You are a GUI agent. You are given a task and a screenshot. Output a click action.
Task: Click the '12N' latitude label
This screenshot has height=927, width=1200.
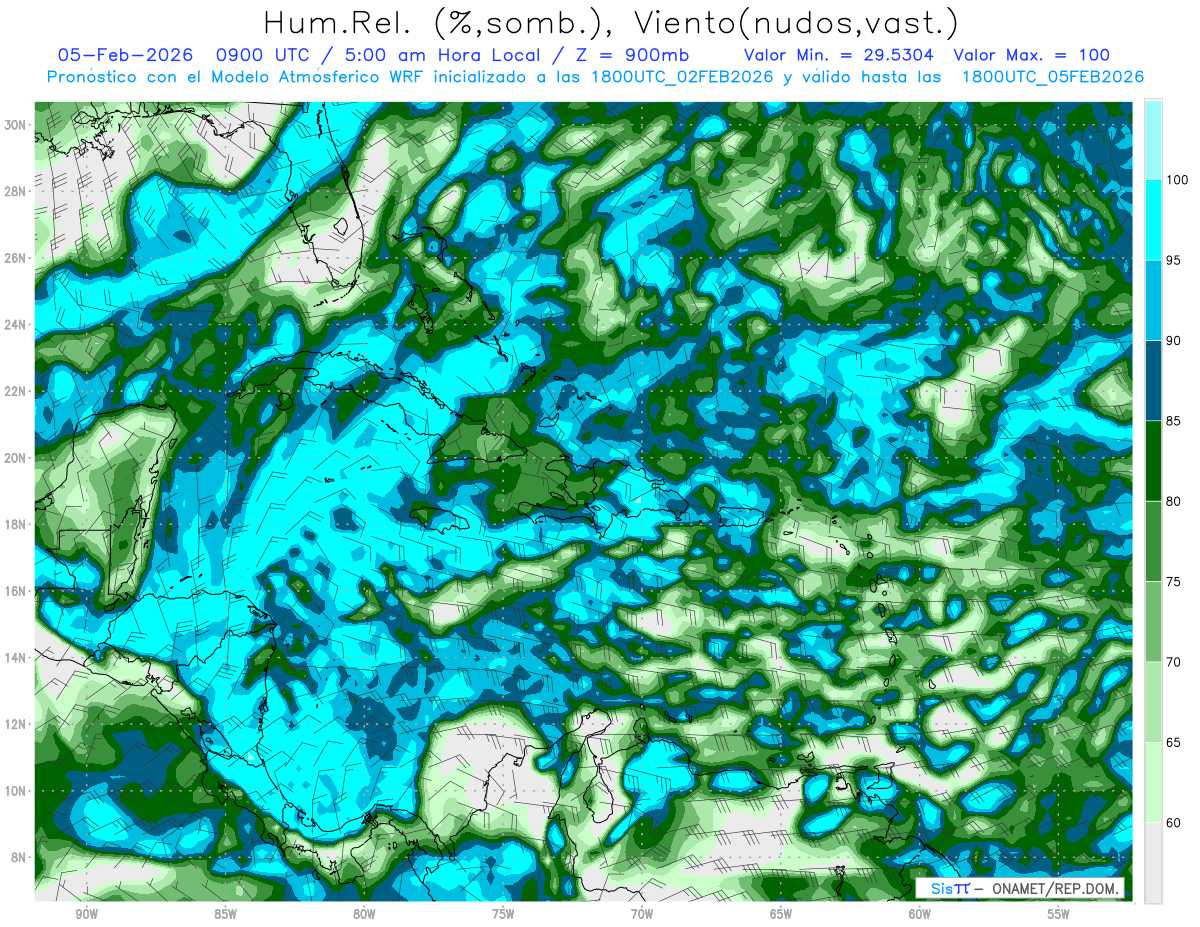[17, 724]
